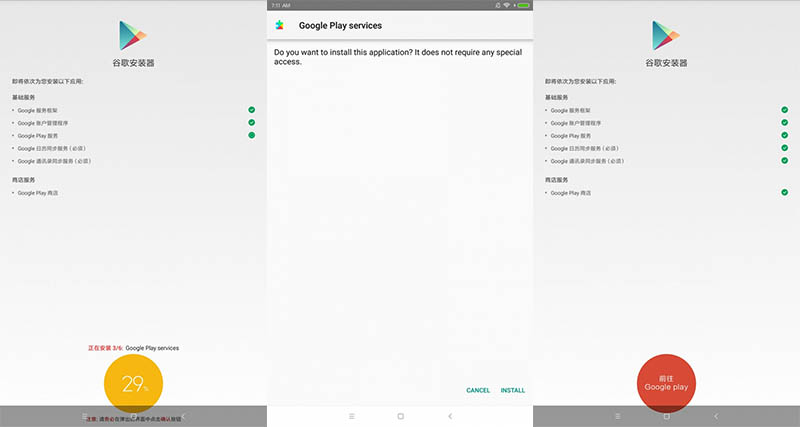The width and height of the screenshot is (800, 427).
Task: Tap the green check beside Google 账户管理程序 on finished screen
Action: point(785,122)
